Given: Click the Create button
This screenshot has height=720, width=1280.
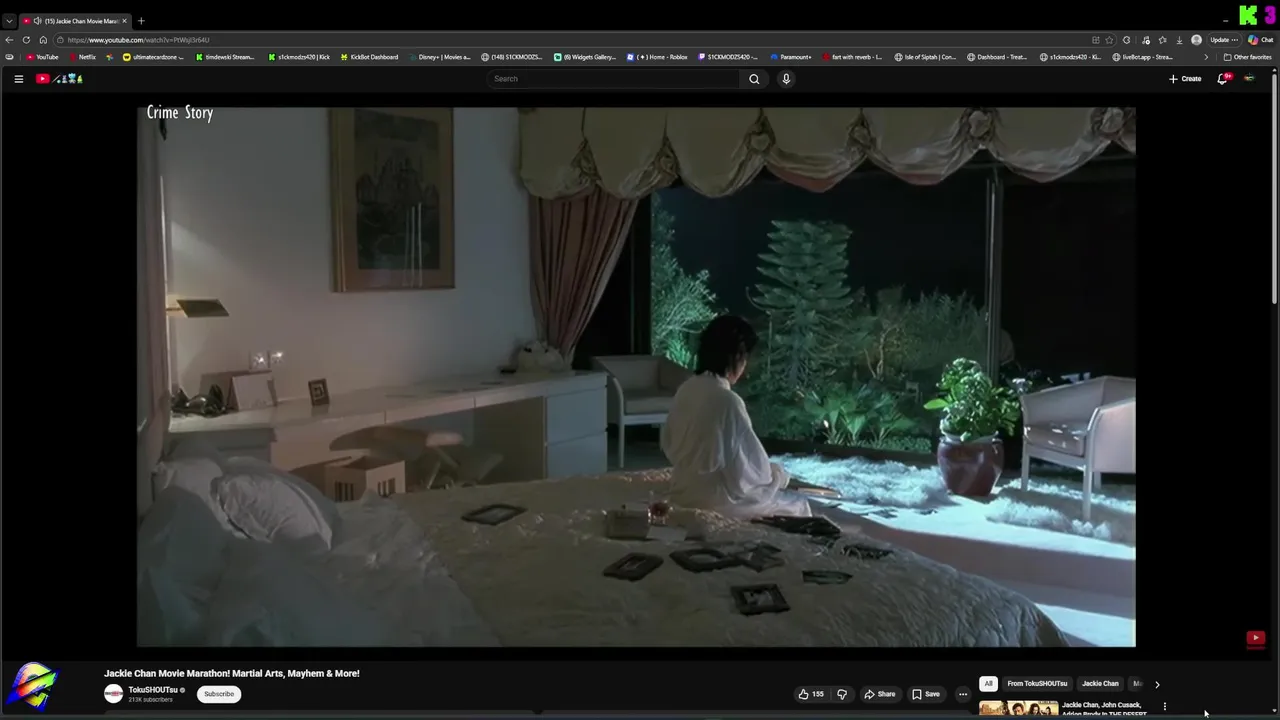Looking at the screenshot, I should (1185, 79).
